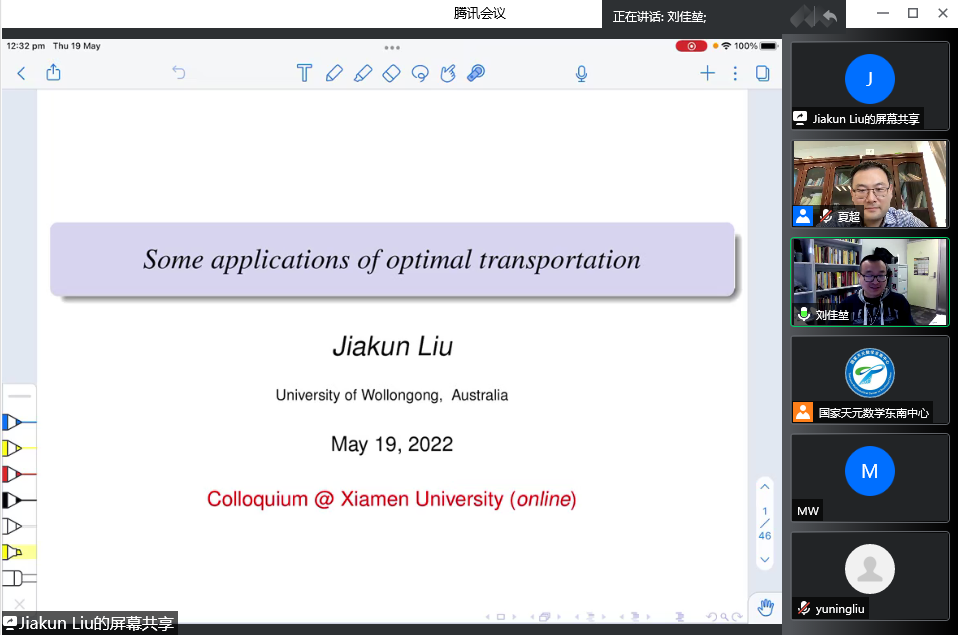Select the Pen tool in toolbar

334,73
